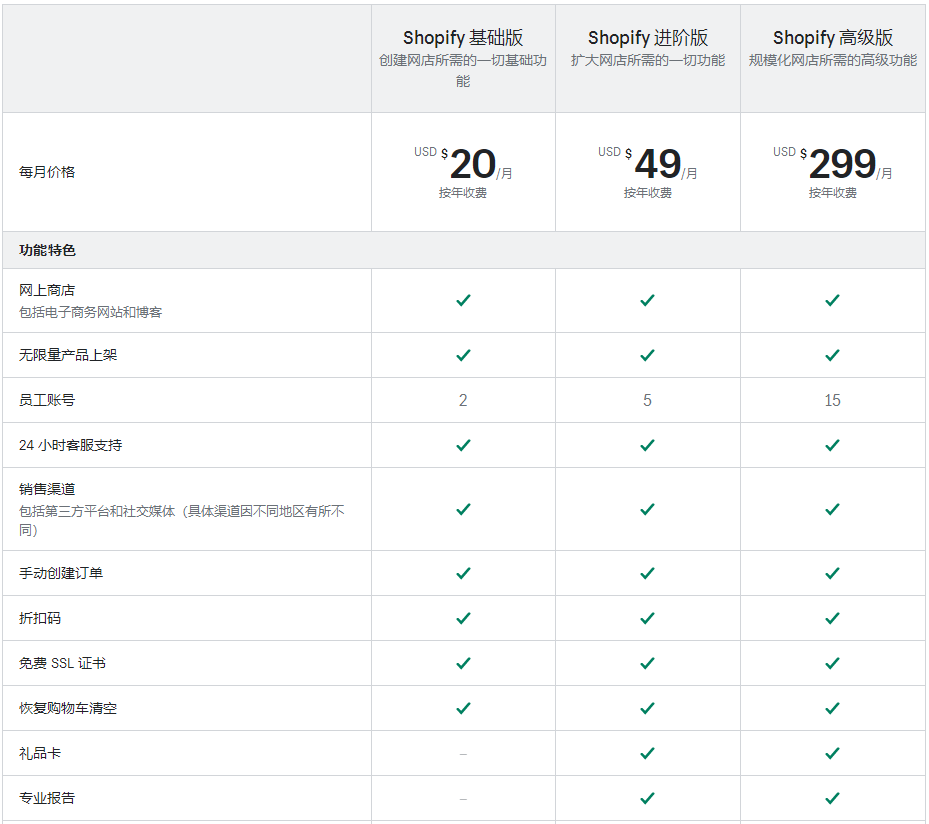The image size is (929, 824).
Task: Select the Shopify 基础版 plan heading
Action: pyautogui.click(x=463, y=38)
